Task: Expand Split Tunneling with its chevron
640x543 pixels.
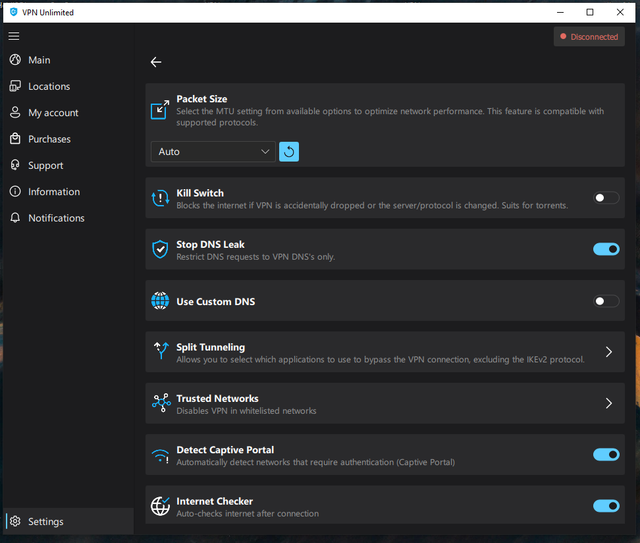Action: click(x=609, y=352)
